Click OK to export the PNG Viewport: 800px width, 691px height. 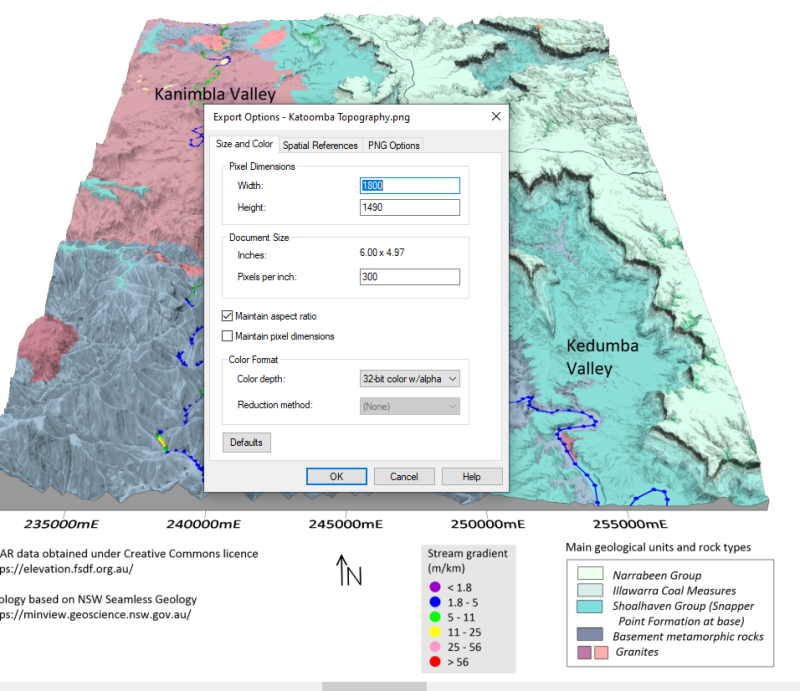336,476
